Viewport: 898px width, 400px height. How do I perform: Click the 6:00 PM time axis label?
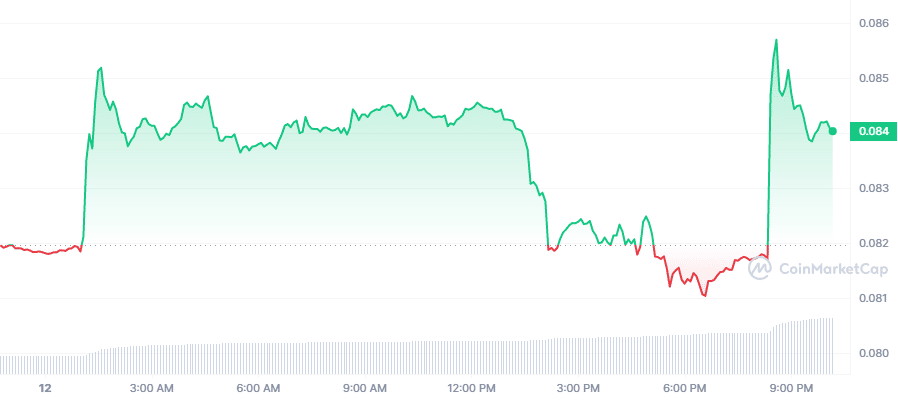point(684,387)
